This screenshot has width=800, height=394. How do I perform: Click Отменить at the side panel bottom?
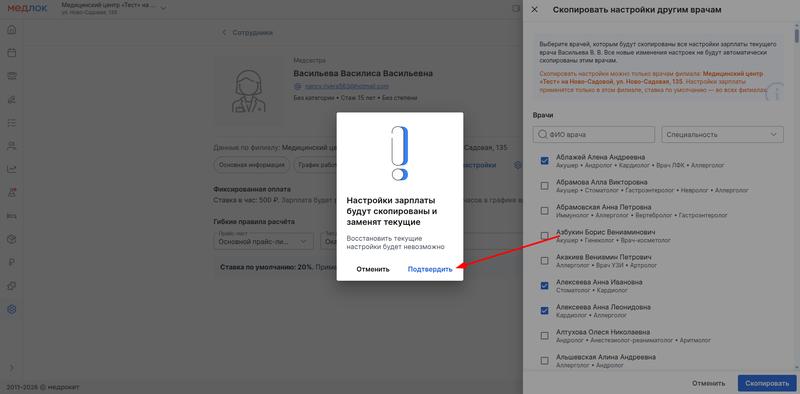708,383
